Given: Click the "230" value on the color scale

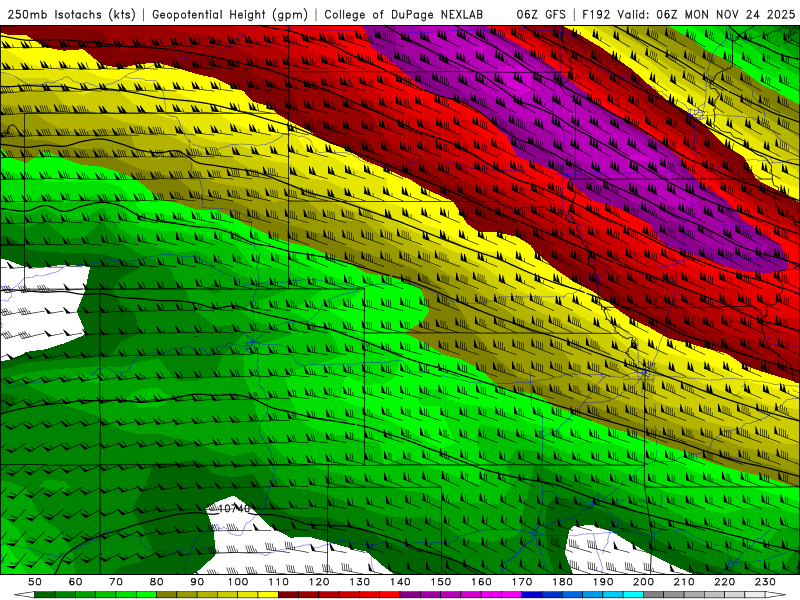Looking at the screenshot, I should [x=765, y=582].
